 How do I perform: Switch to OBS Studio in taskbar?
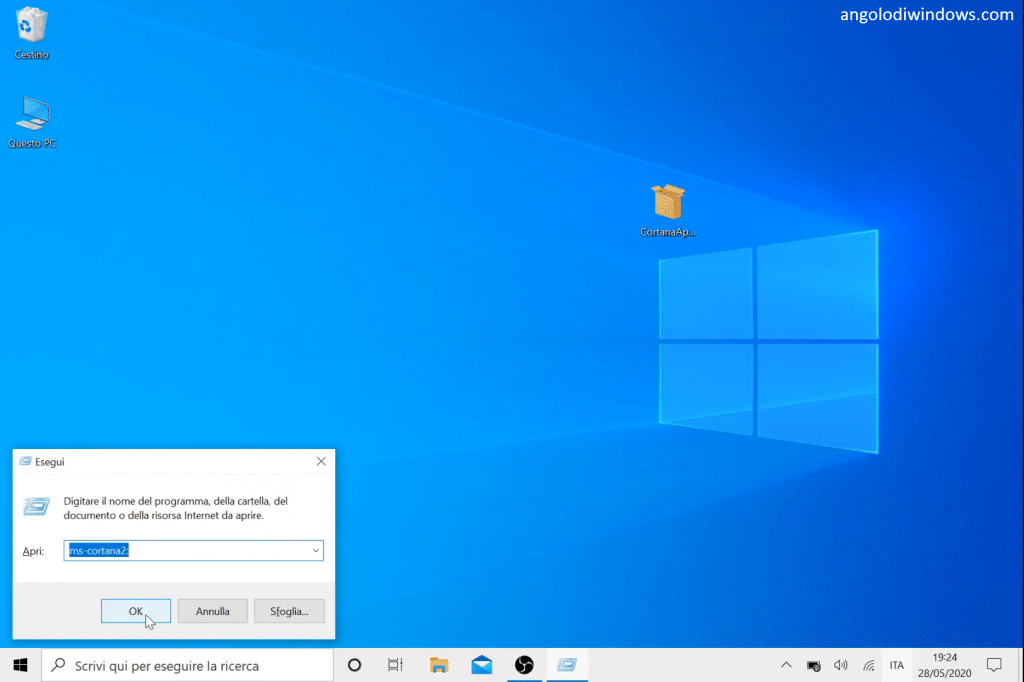[x=524, y=665]
